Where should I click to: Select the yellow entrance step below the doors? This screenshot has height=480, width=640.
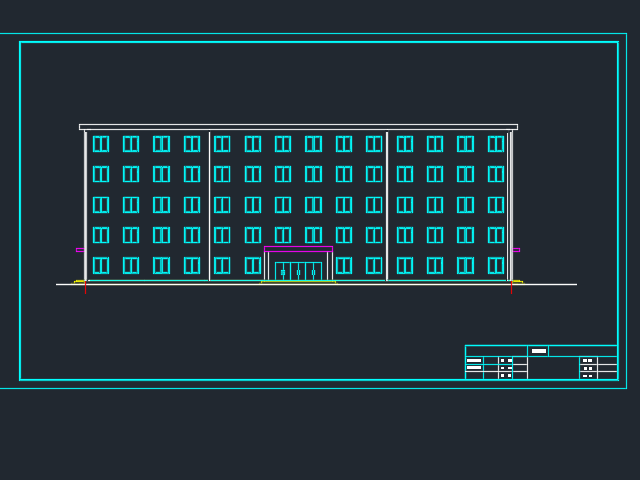(298, 282)
